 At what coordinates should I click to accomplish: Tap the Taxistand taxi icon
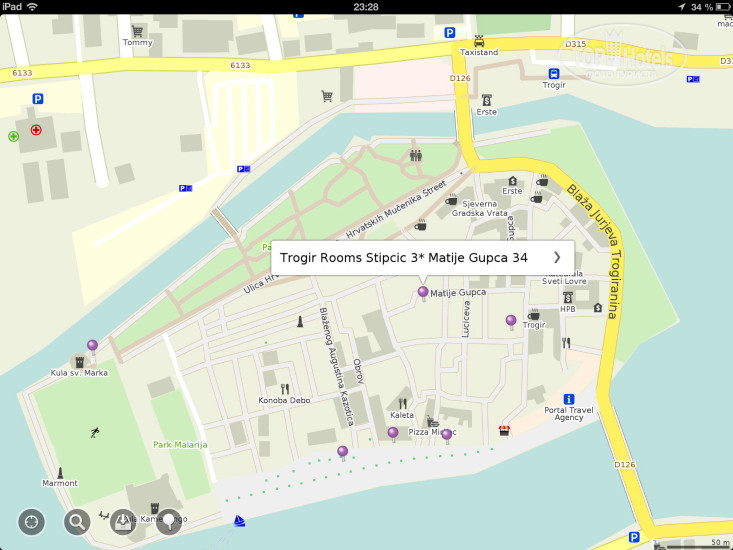(x=479, y=41)
